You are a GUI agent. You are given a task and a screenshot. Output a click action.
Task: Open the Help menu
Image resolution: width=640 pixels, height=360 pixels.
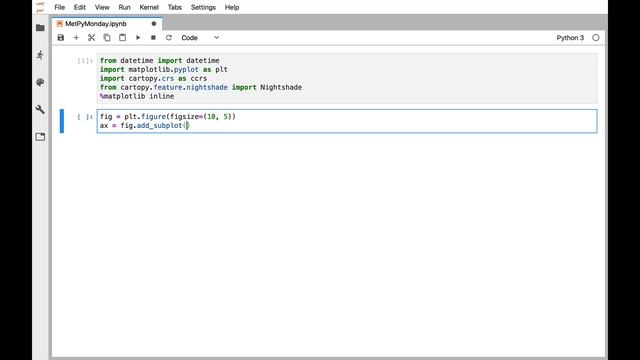click(x=232, y=7)
